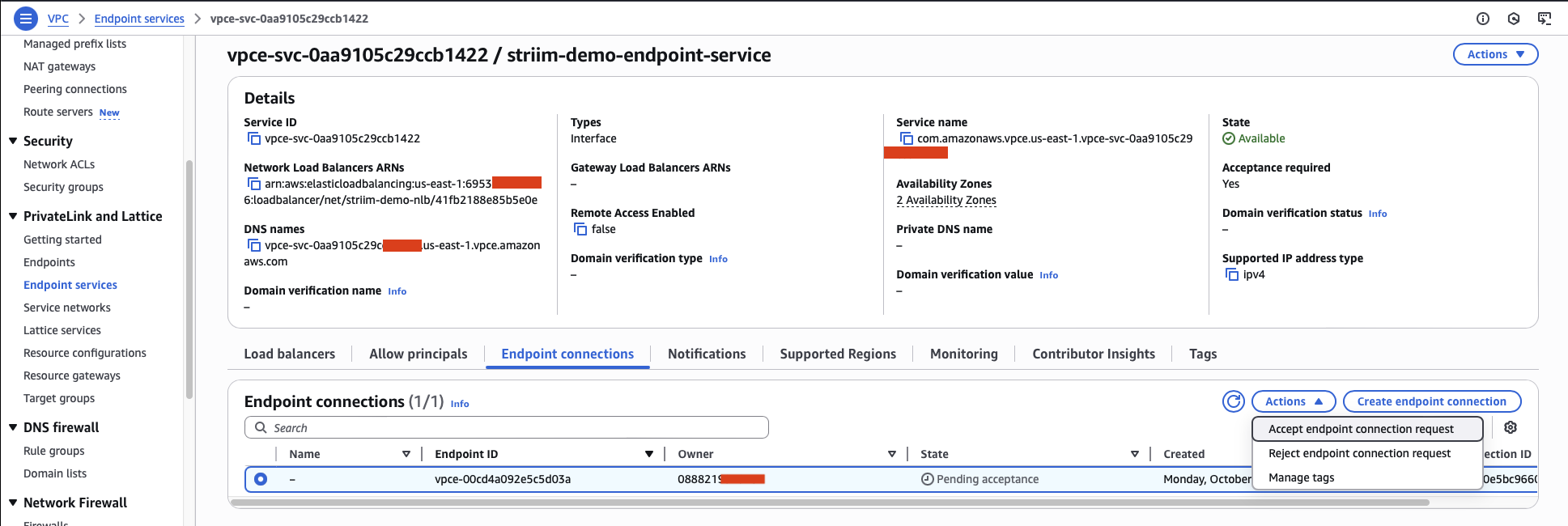Image resolution: width=1568 pixels, height=526 pixels.
Task: Choose Accept endpoint connection request
Action: (x=1360, y=429)
